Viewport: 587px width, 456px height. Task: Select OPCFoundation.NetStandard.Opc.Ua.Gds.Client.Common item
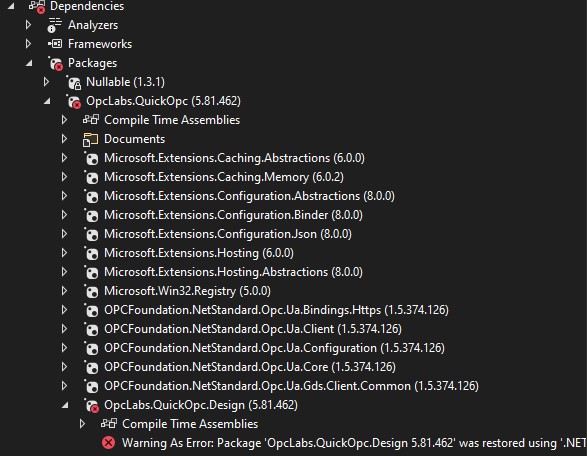[291, 386]
